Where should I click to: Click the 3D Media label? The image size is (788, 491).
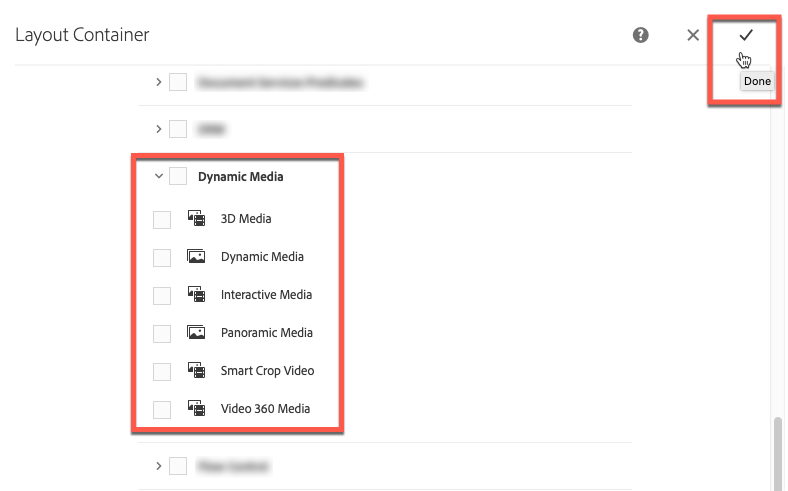246,219
